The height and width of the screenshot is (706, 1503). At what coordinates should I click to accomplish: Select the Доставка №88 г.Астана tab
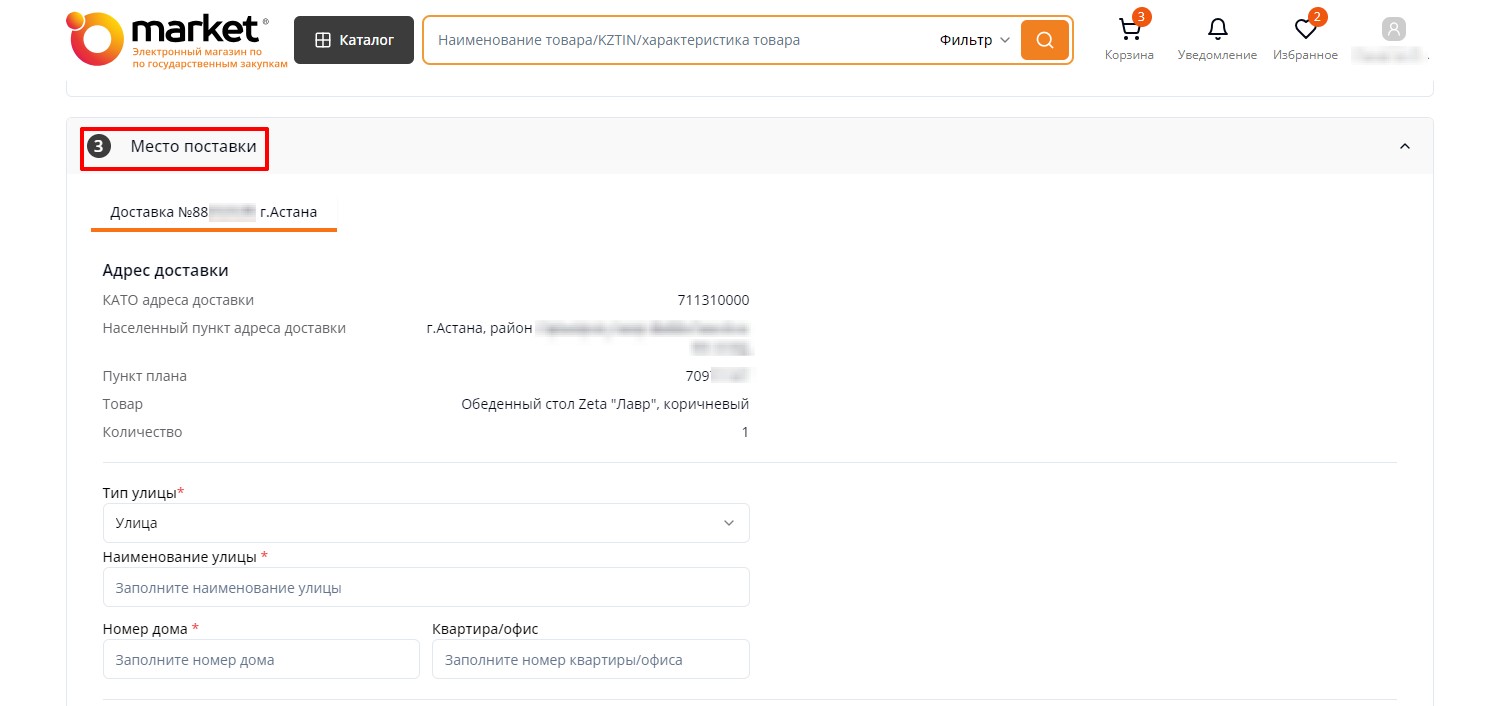pyautogui.click(x=213, y=212)
